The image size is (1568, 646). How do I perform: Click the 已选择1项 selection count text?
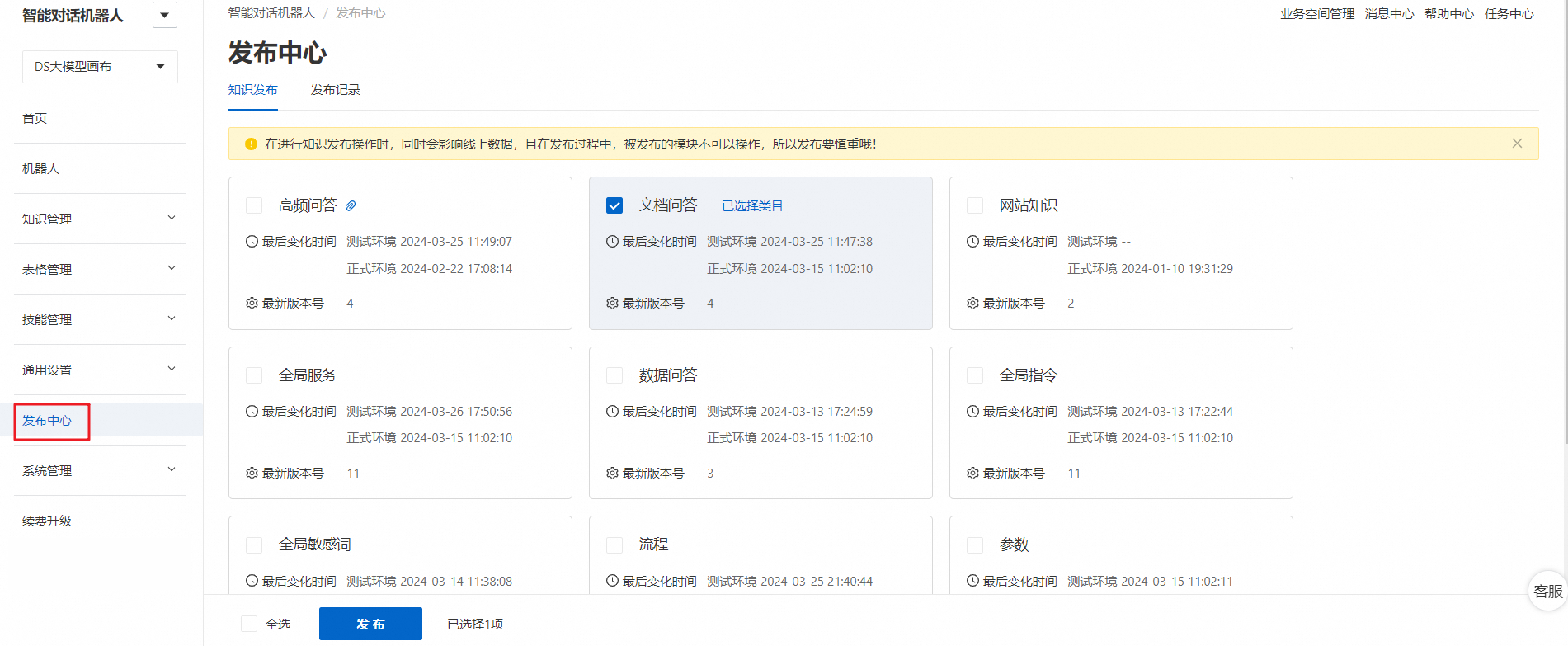[475, 624]
